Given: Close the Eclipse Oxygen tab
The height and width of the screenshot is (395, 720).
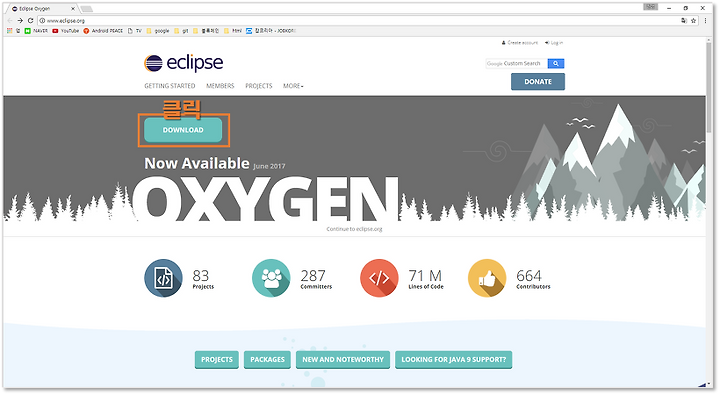Looking at the screenshot, I should coord(73,9).
